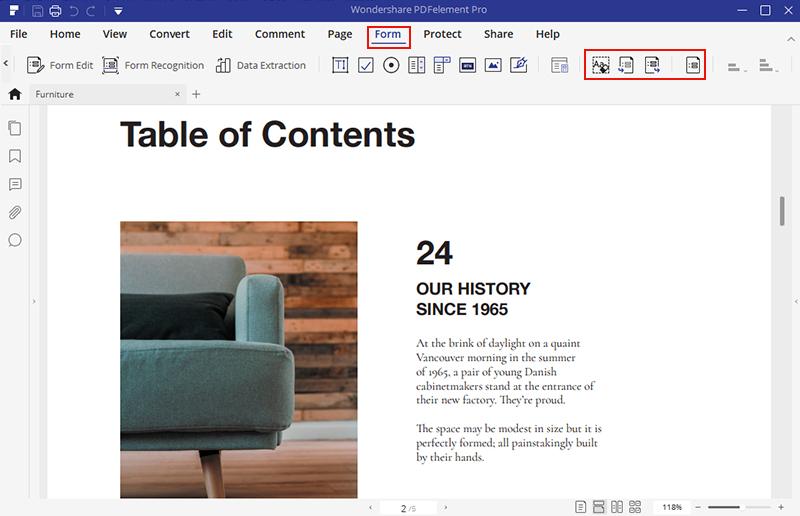Go to the previous page

[x=370, y=507]
